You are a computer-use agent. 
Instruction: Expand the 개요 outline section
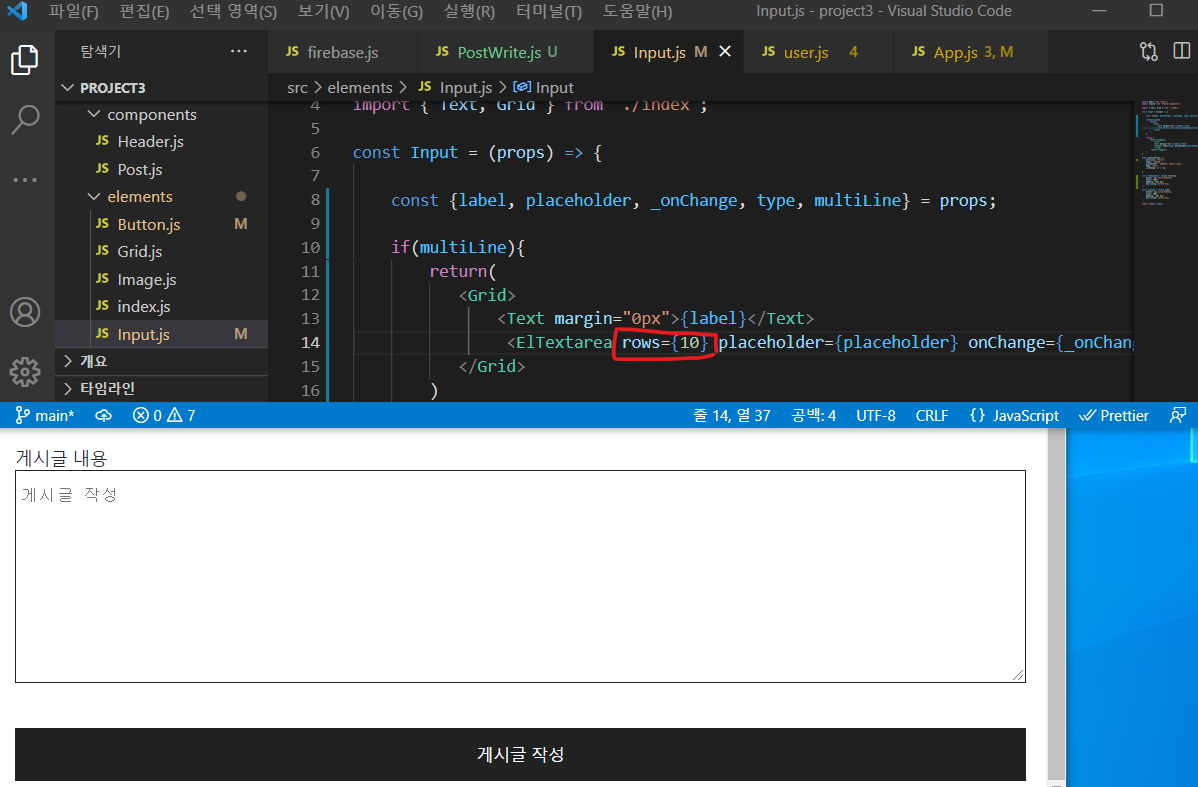coord(161,361)
